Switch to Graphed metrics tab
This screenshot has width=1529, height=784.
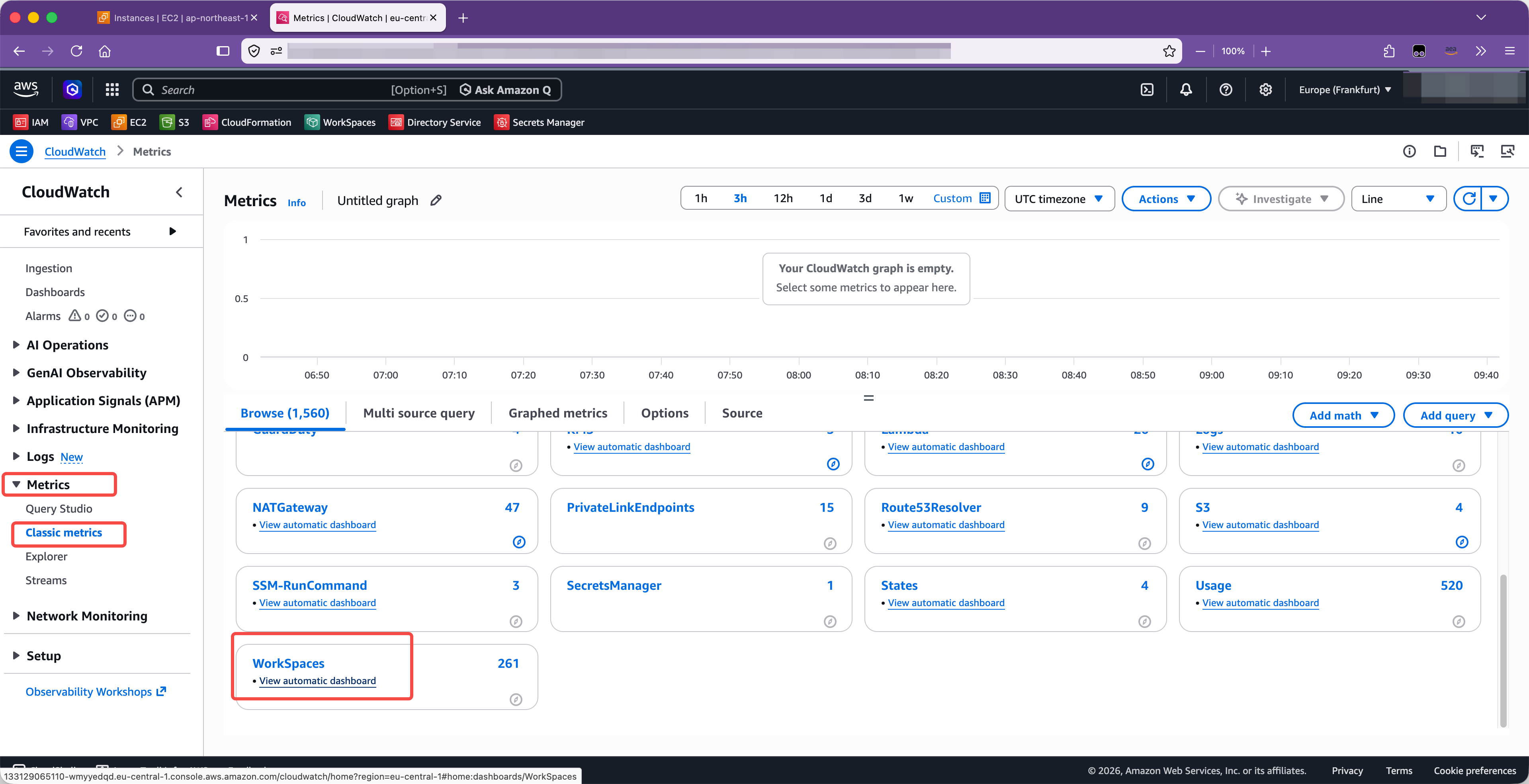coord(557,413)
